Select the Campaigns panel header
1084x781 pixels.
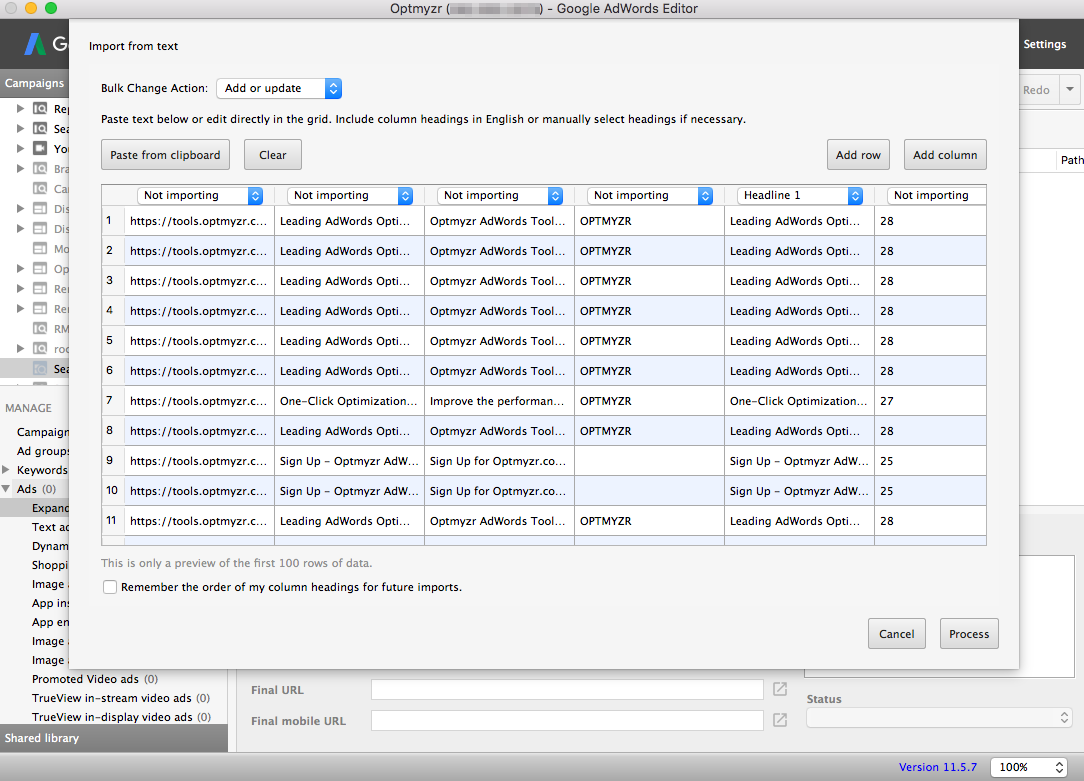pyautogui.click(x=35, y=83)
